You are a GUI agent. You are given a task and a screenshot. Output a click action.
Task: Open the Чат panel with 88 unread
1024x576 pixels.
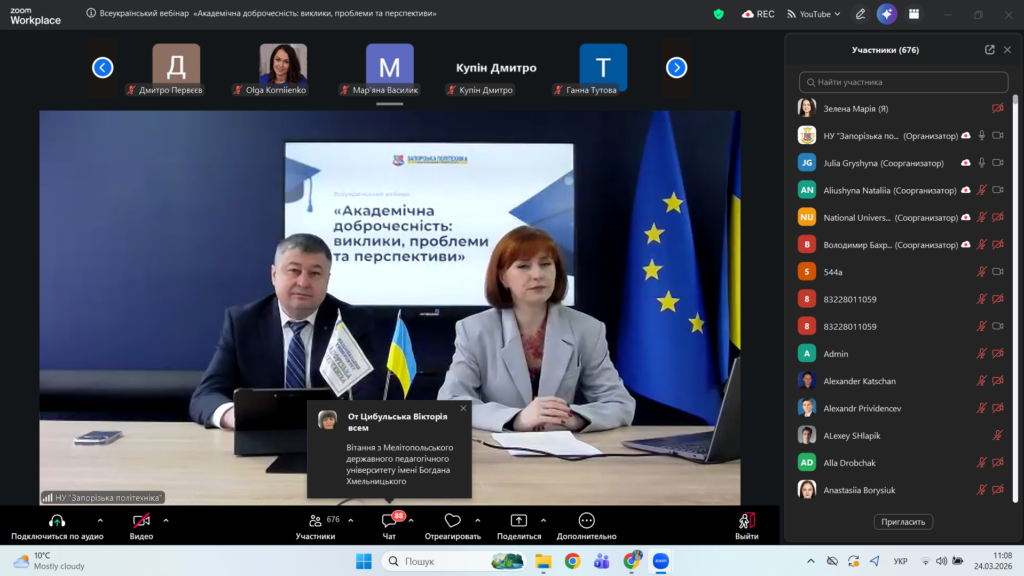click(x=389, y=522)
